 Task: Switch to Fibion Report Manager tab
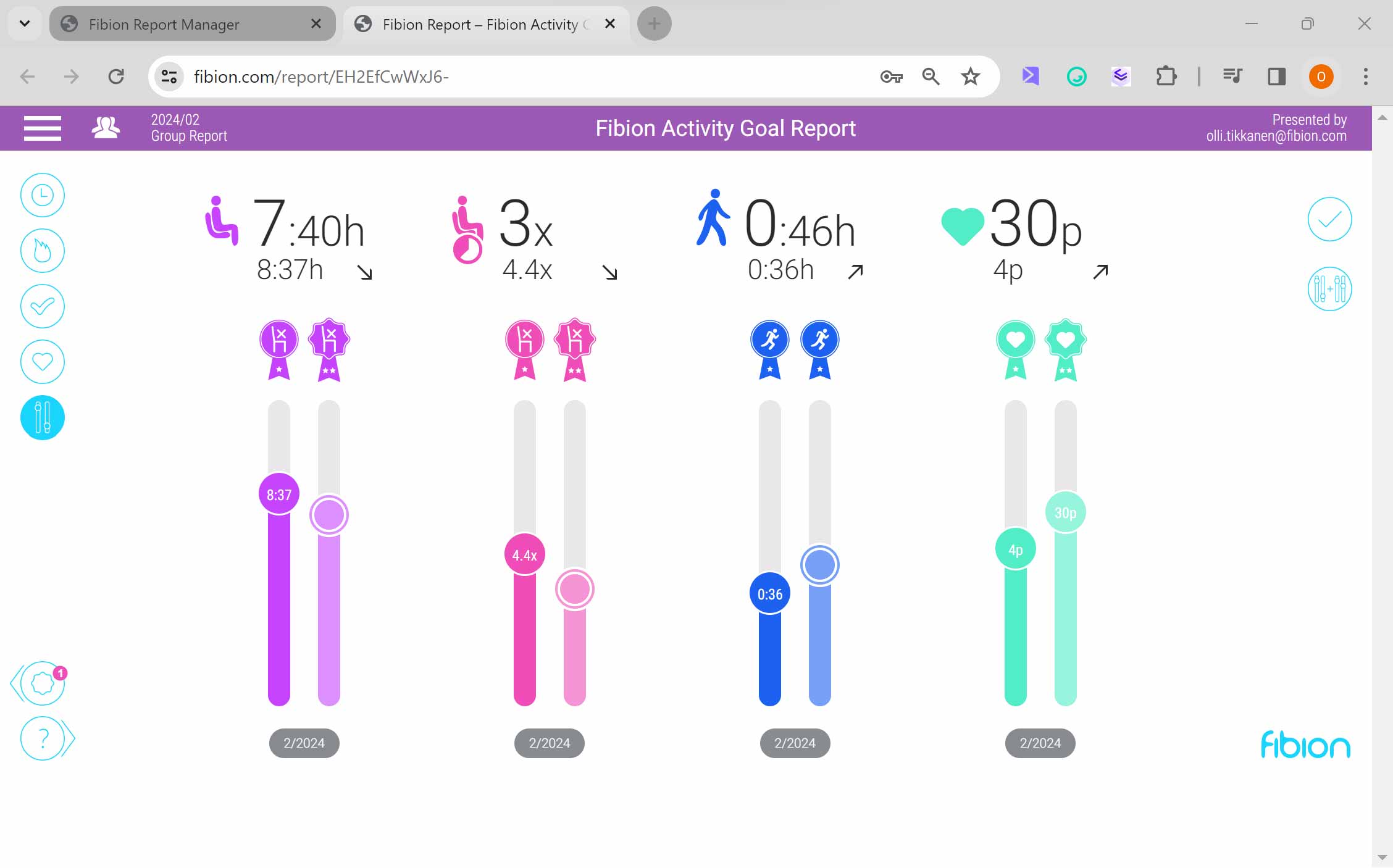pyautogui.click(x=193, y=24)
